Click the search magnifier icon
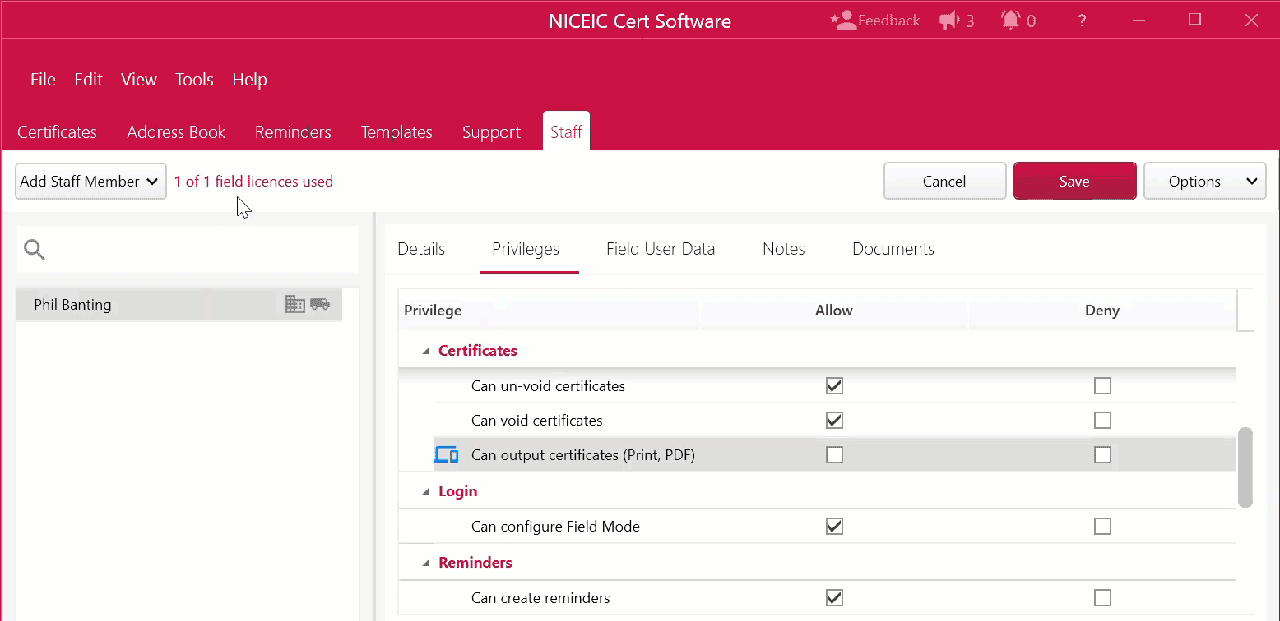 pos(35,250)
